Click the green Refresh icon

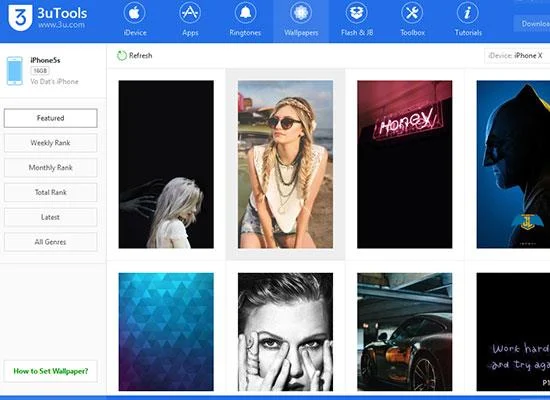(122, 55)
